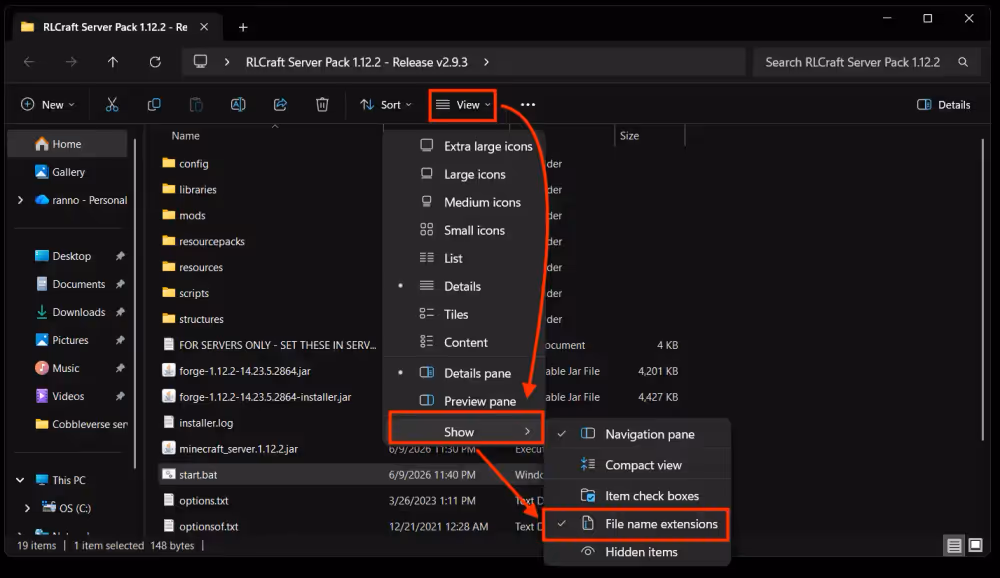Enable Compact view option

point(636,465)
